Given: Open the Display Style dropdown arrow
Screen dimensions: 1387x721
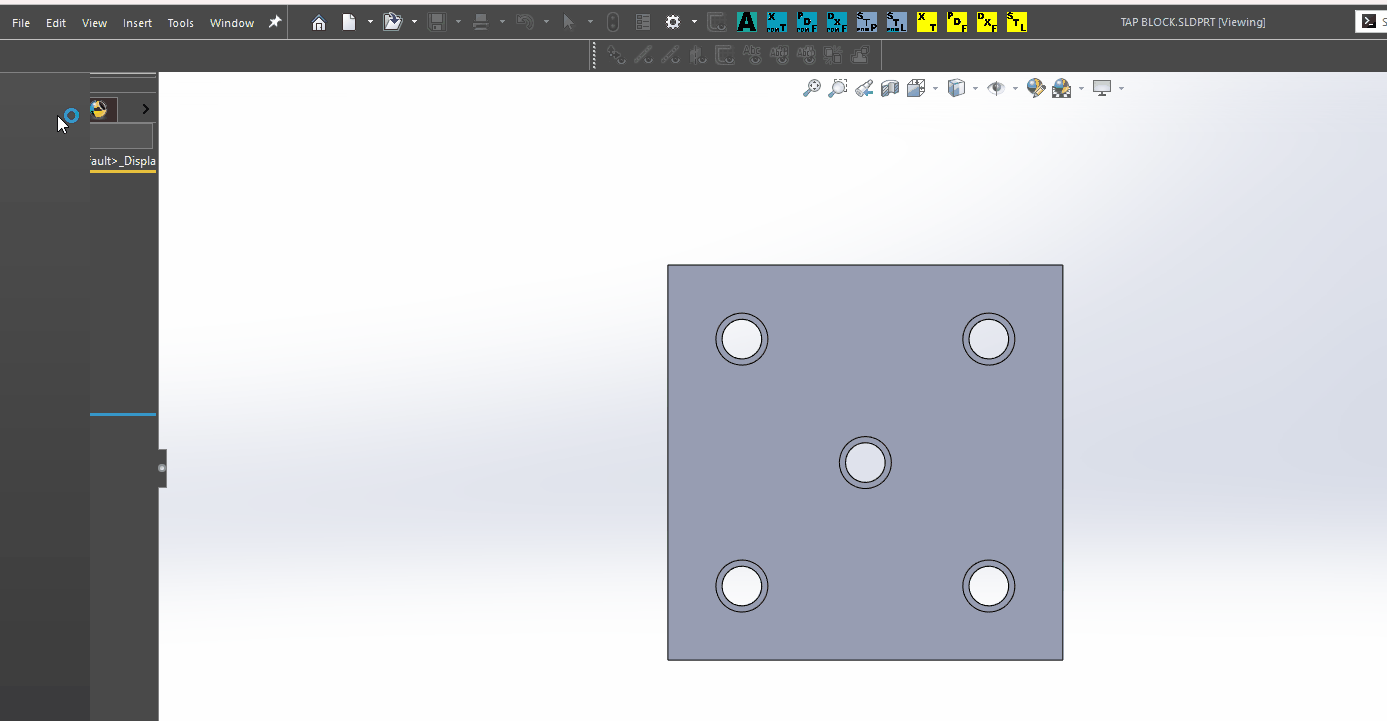Looking at the screenshot, I should [x=975, y=89].
